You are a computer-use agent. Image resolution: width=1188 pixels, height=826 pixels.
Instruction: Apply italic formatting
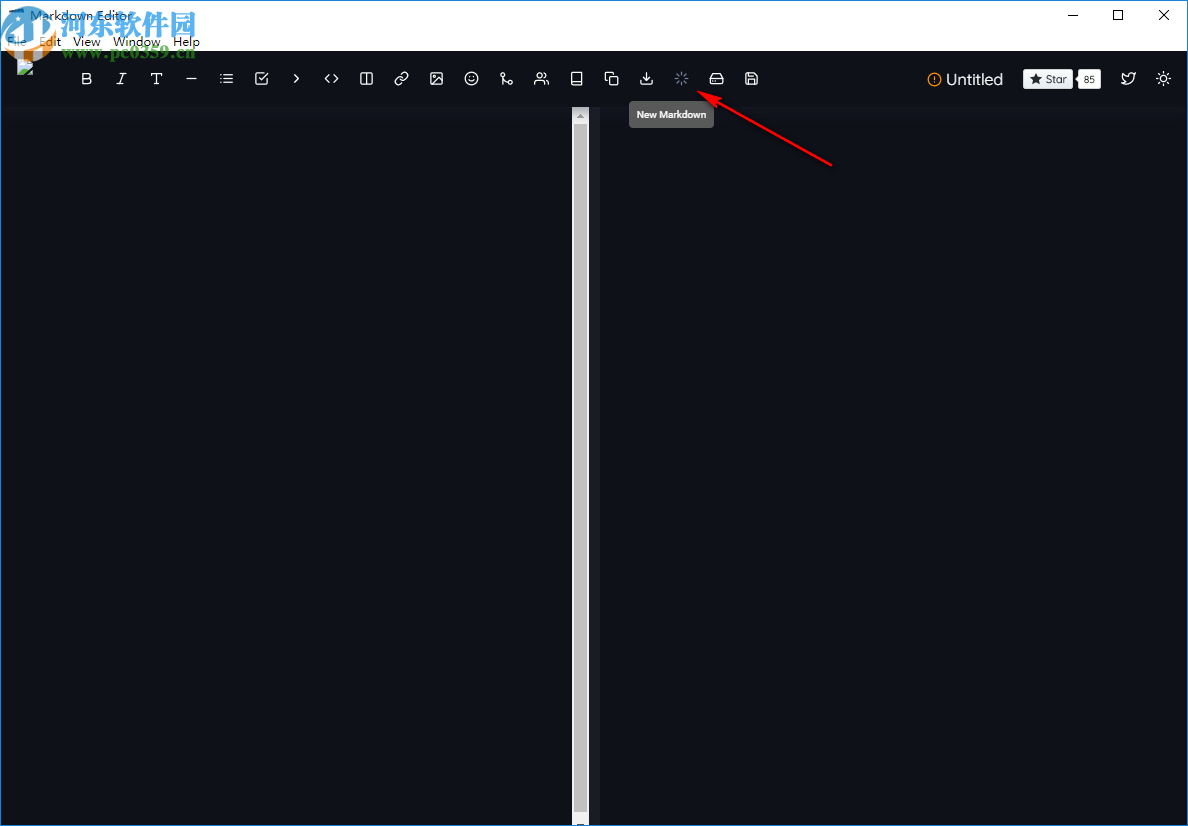pos(121,78)
